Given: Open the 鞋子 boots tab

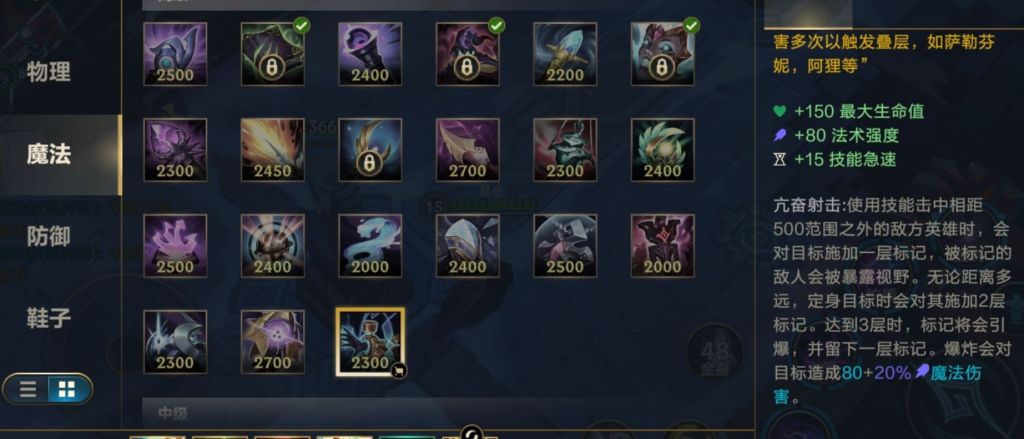Looking at the screenshot, I should pos(49,318).
